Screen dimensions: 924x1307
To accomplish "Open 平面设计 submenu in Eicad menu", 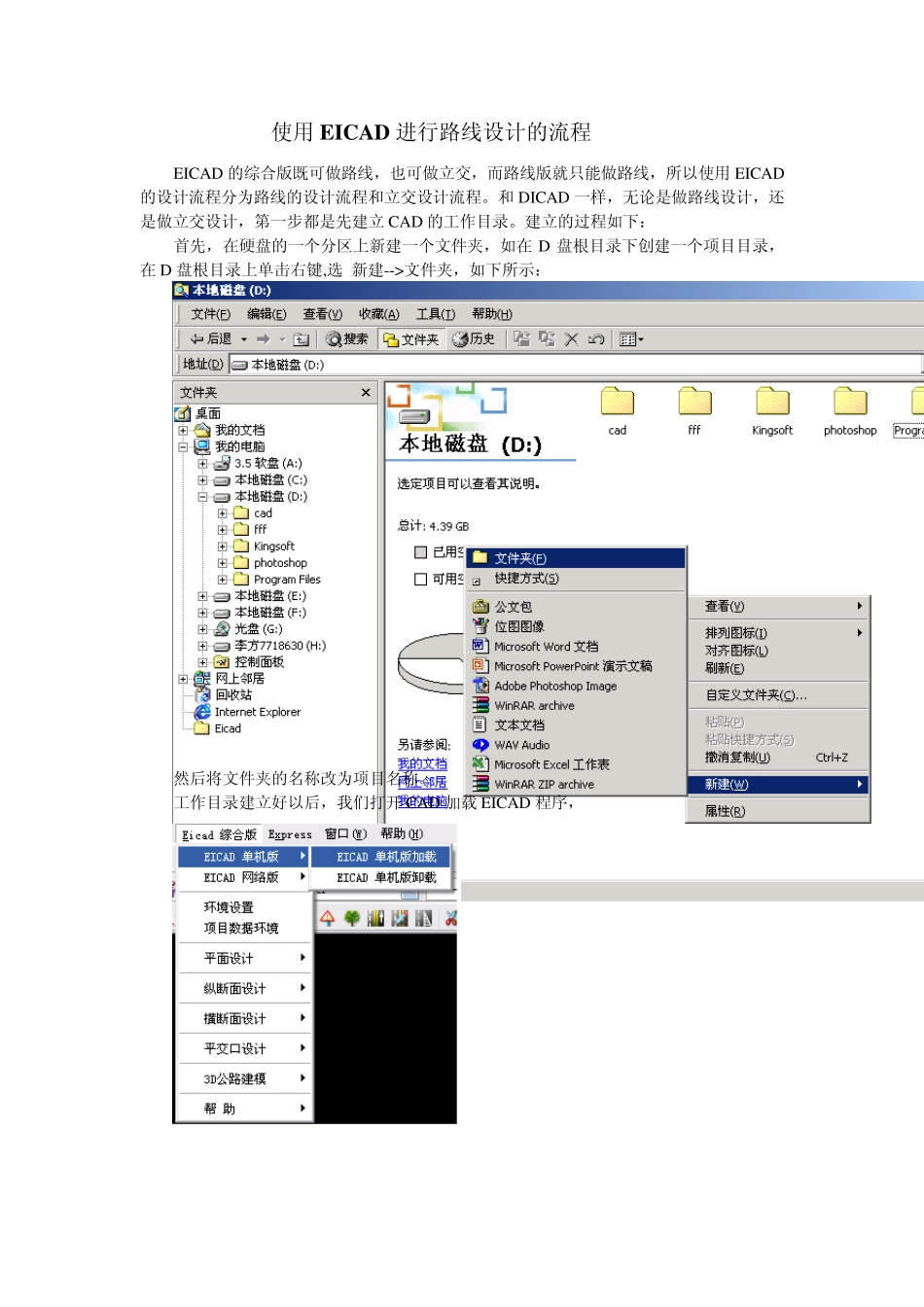I will coord(245,958).
